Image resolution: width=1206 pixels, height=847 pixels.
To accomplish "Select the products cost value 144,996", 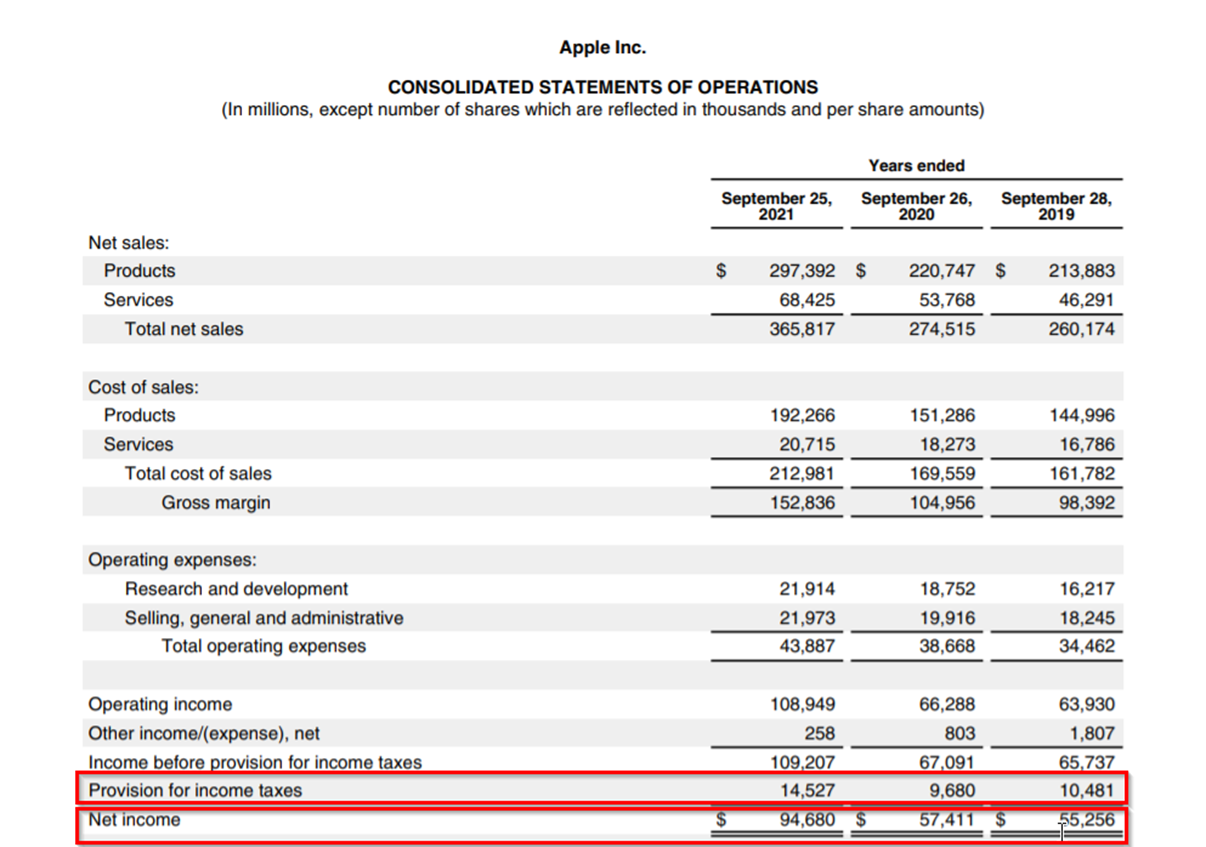I will (x=1081, y=416).
